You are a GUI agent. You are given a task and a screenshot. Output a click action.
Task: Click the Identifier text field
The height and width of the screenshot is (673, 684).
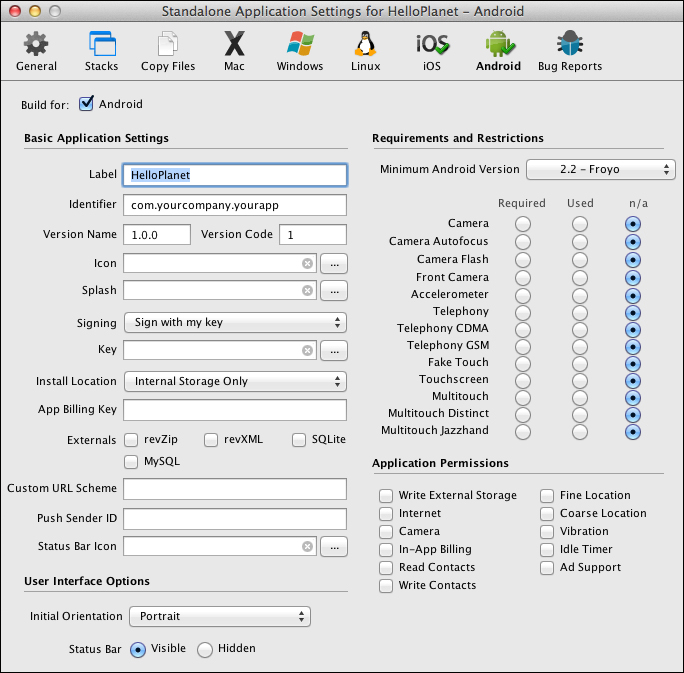[235, 205]
